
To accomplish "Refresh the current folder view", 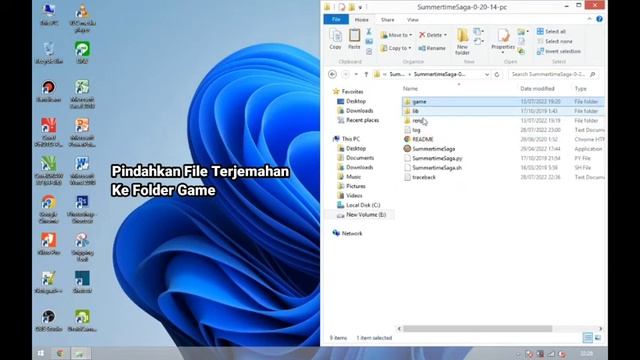I will click(497, 74).
